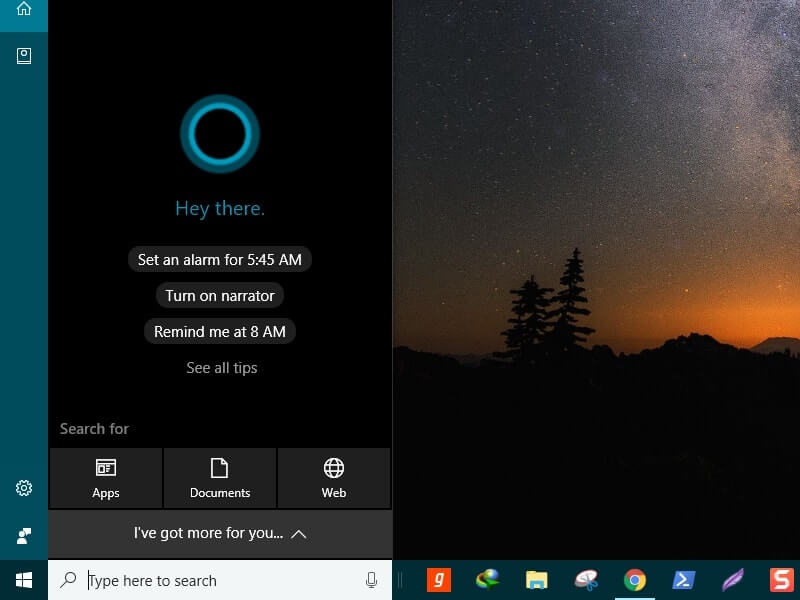Launch Internet Download Manager from taskbar
Viewport: 800px width, 600px height.
(x=487, y=580)
